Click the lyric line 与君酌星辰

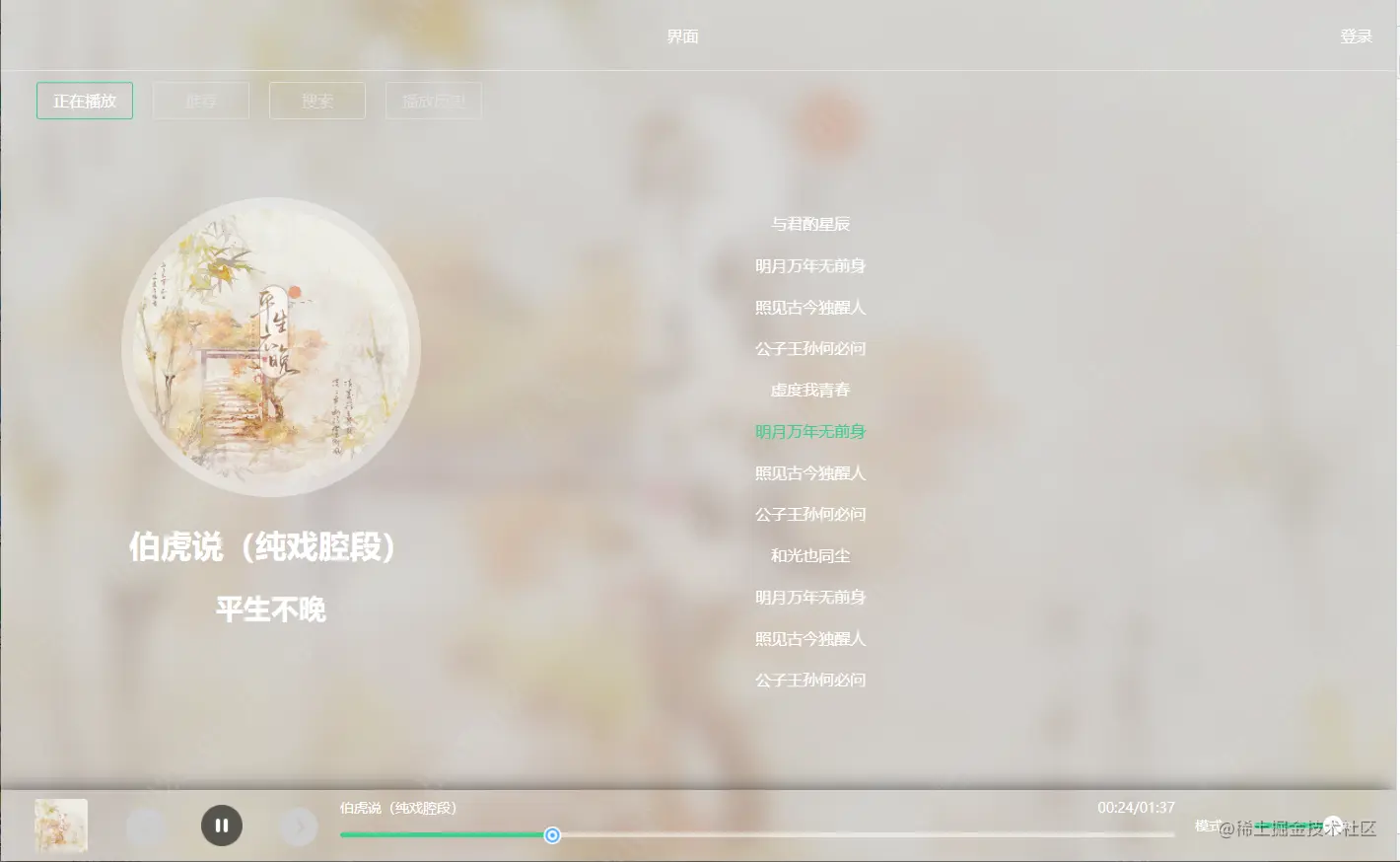pos(809,224)
